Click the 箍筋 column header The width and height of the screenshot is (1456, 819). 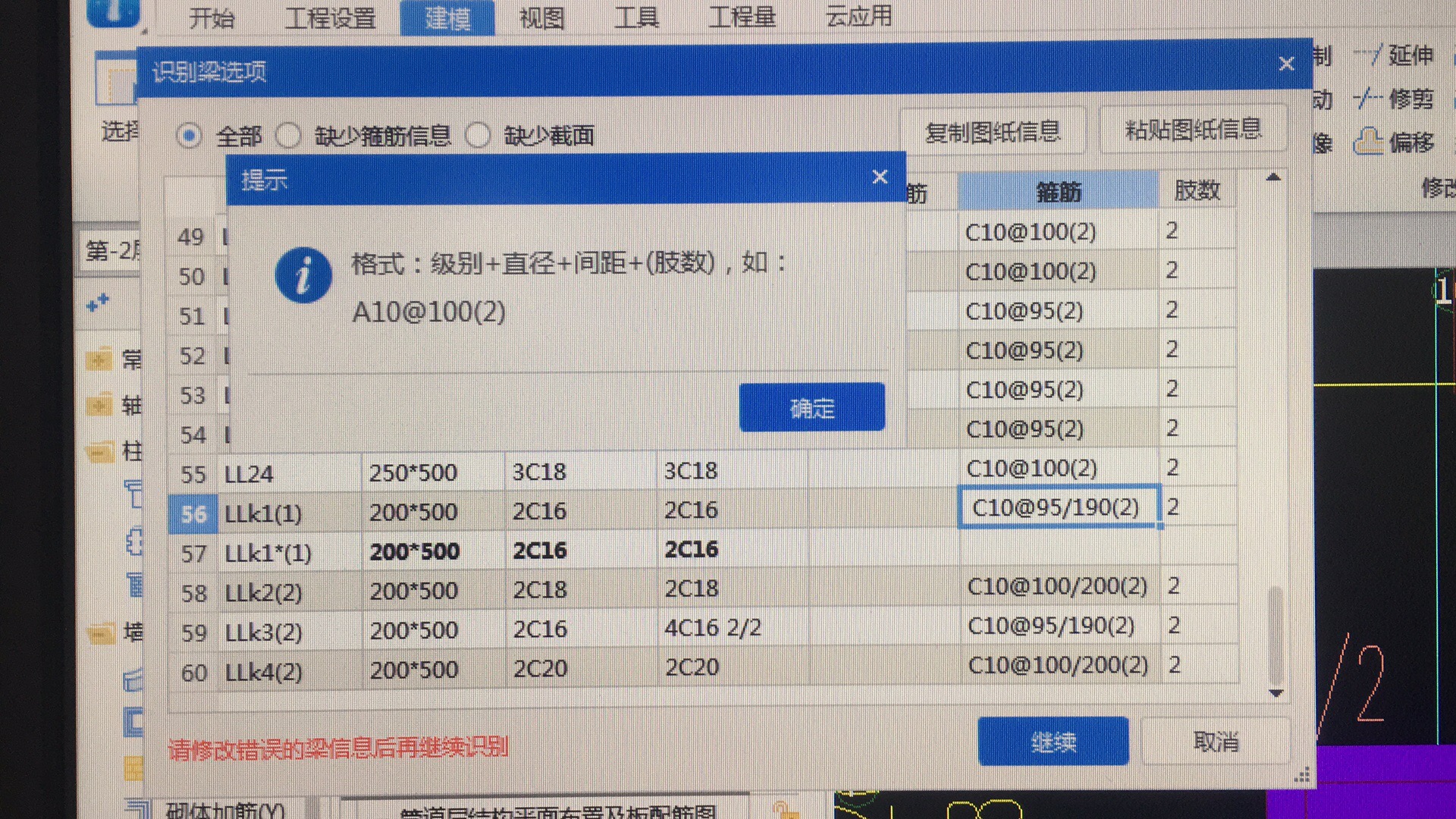click(1059, 192)
